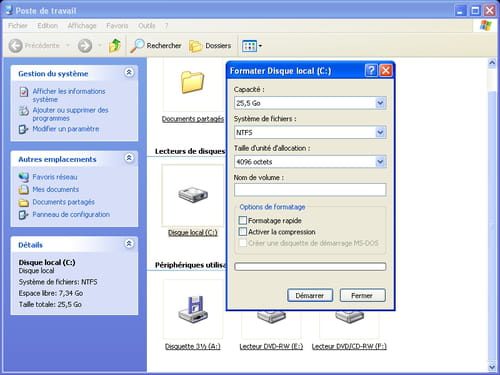Click the formatting progress bar
This screenshot has height=375, width=500.
pyautogui.click(x=310, y=266)
